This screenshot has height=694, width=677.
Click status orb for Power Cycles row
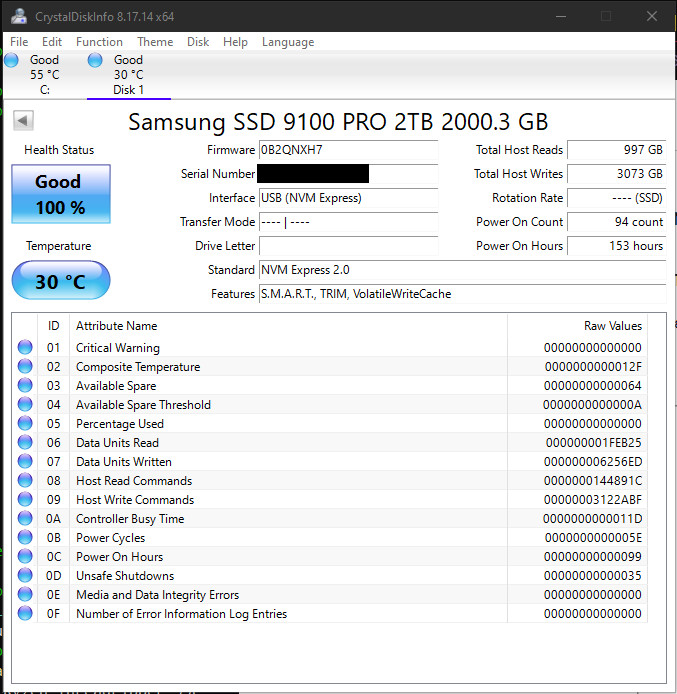click(25, 537)
